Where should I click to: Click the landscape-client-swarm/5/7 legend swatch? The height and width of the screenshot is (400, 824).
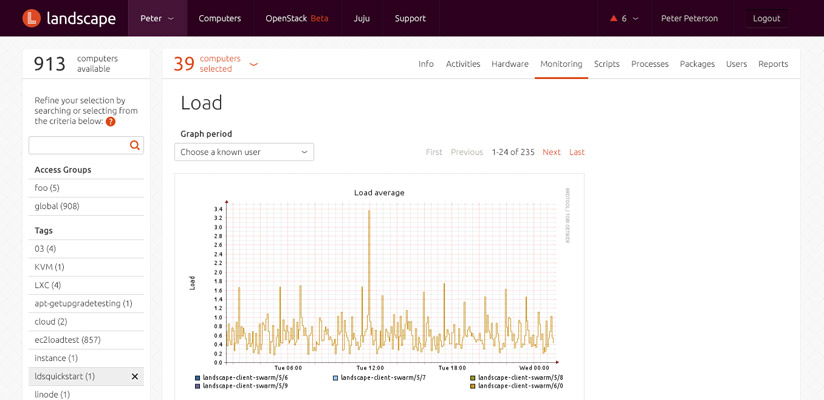(x=335, y=377)
